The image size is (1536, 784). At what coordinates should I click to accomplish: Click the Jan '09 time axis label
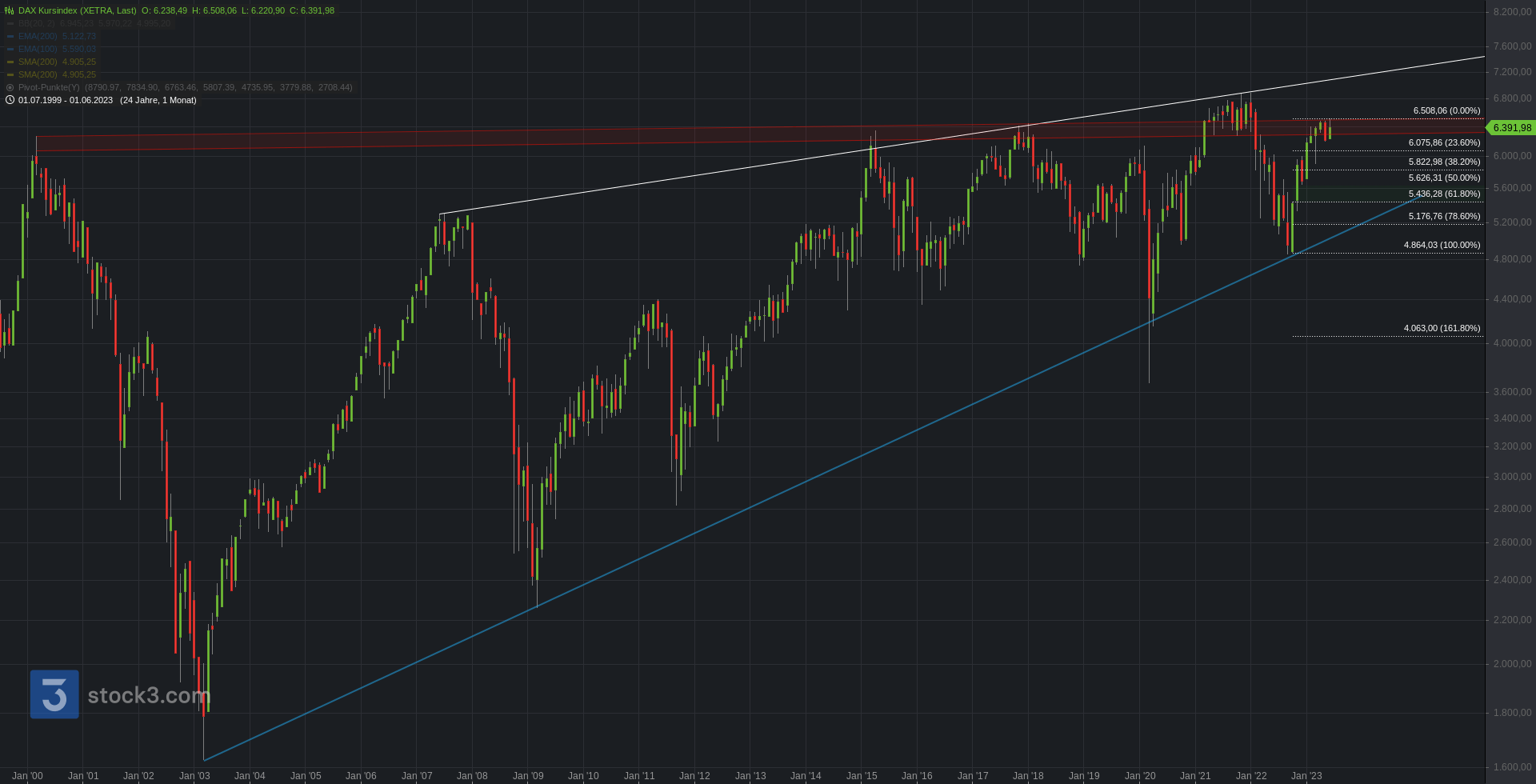tap(528, 776)
